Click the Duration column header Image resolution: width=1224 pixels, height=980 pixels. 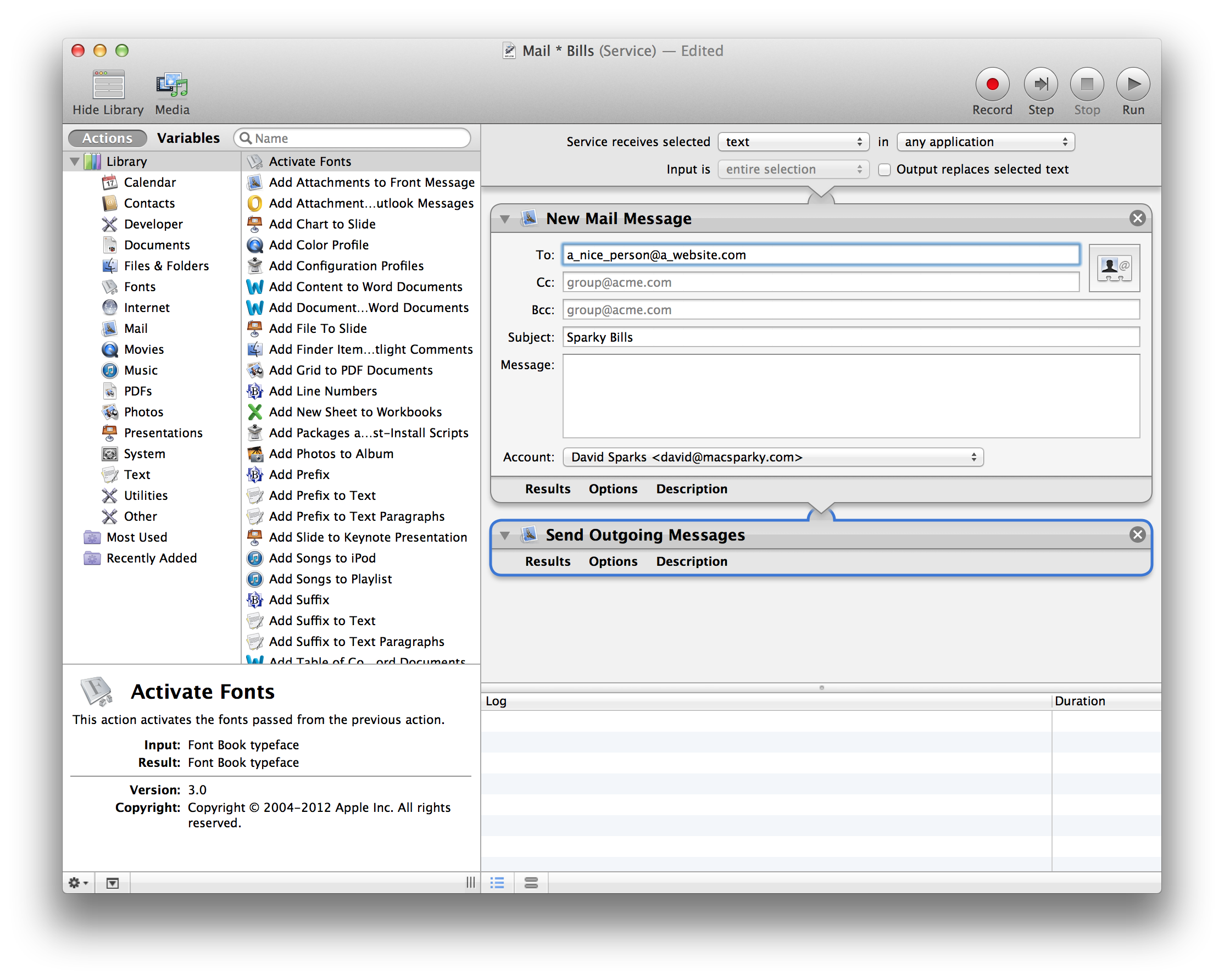coord(1106,700)
